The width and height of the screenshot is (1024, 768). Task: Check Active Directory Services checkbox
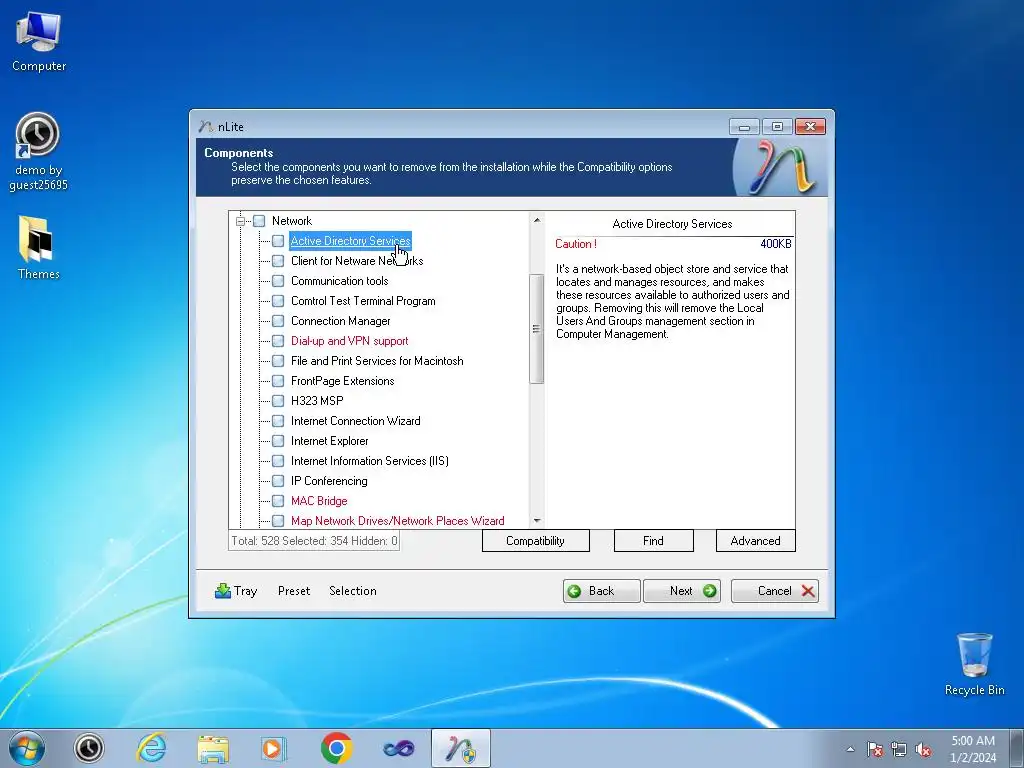[278, 241]
